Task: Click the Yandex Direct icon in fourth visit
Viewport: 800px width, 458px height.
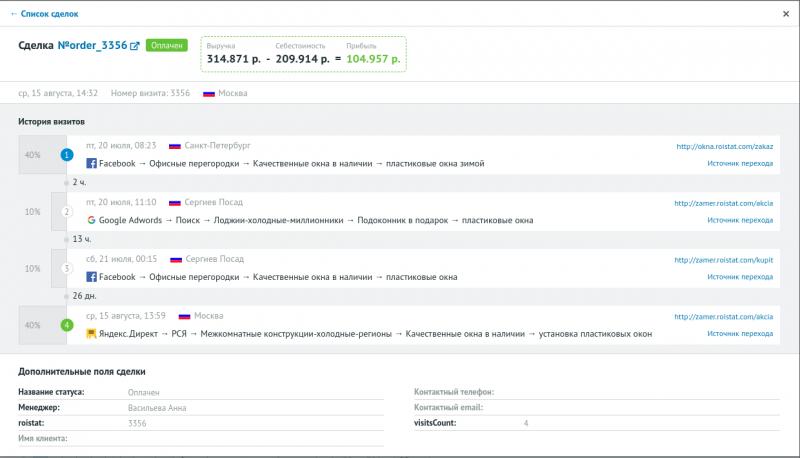Action: pos(91,334)
